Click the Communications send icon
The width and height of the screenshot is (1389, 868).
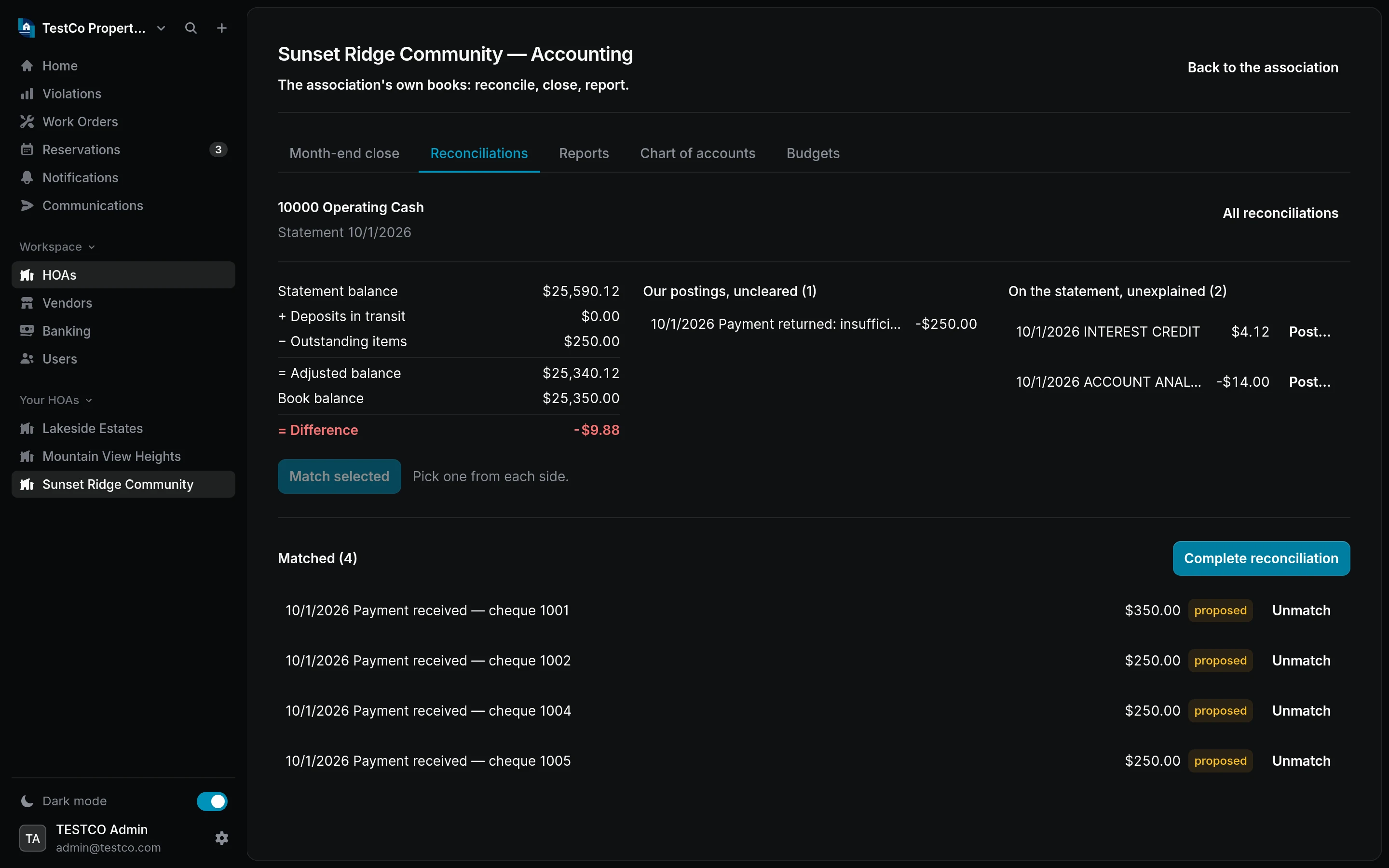pyautogui.click(x=27, y=205)
